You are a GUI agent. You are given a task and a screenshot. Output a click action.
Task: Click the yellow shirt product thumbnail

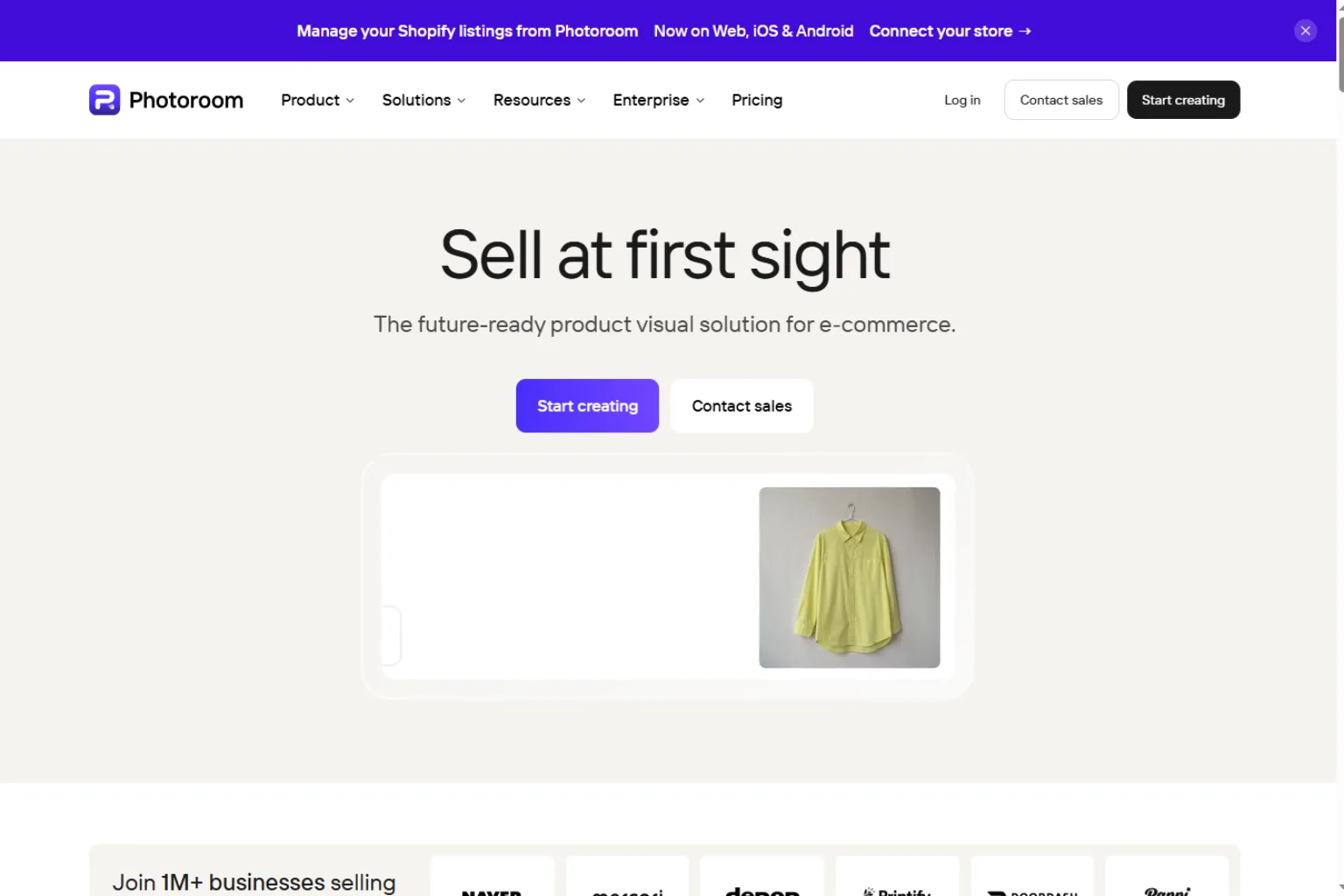click(850, 577)
